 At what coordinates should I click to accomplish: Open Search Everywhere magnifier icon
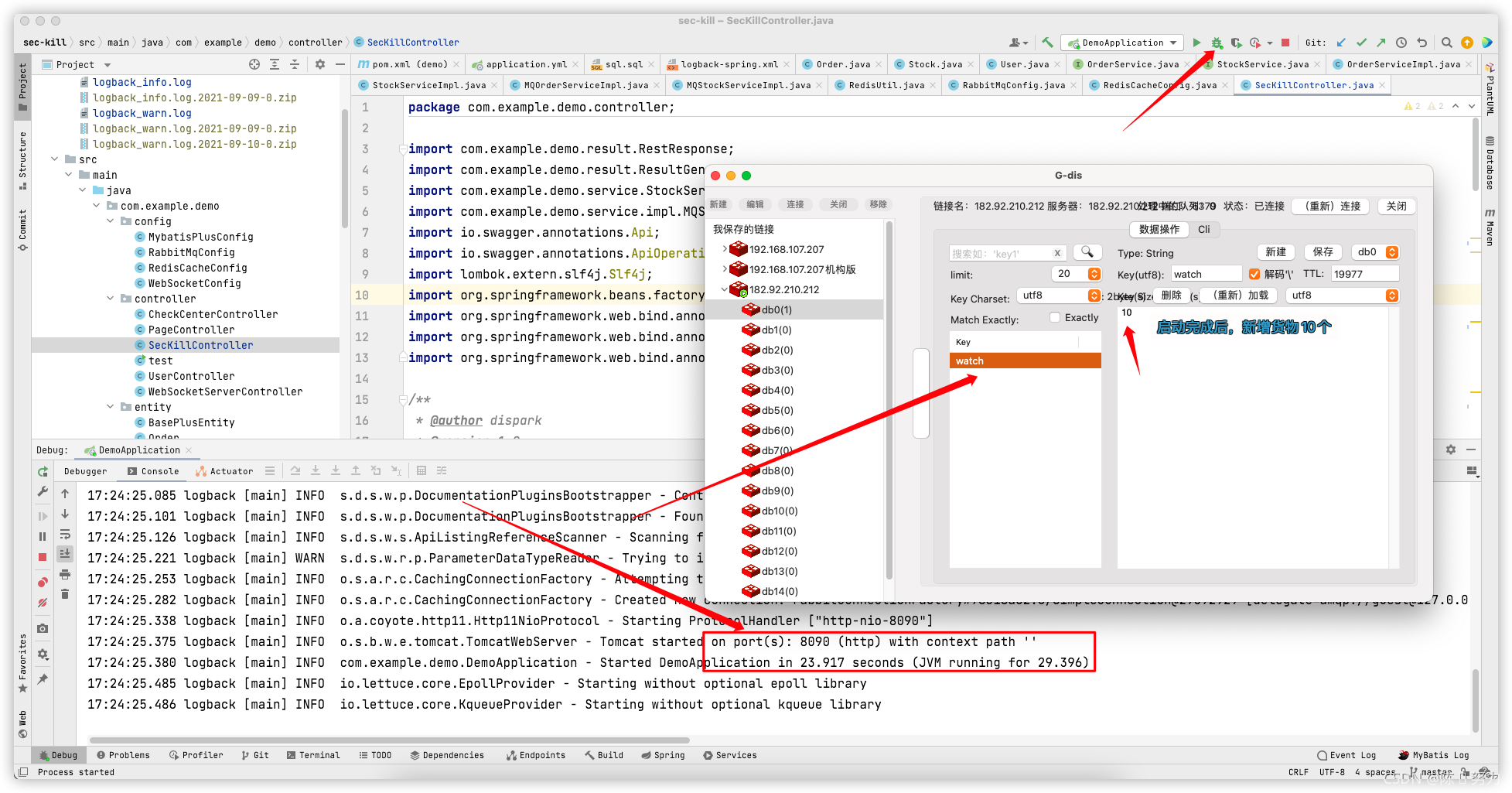(x=1446, y=43)
